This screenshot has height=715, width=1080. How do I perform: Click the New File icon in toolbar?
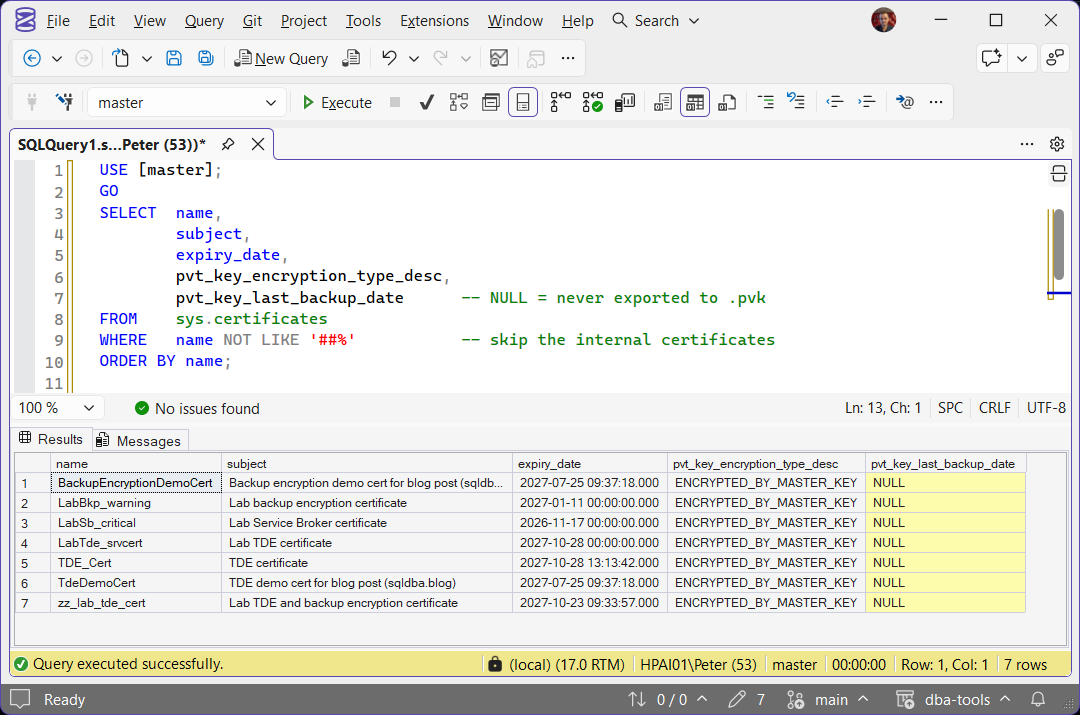(121, 59)
